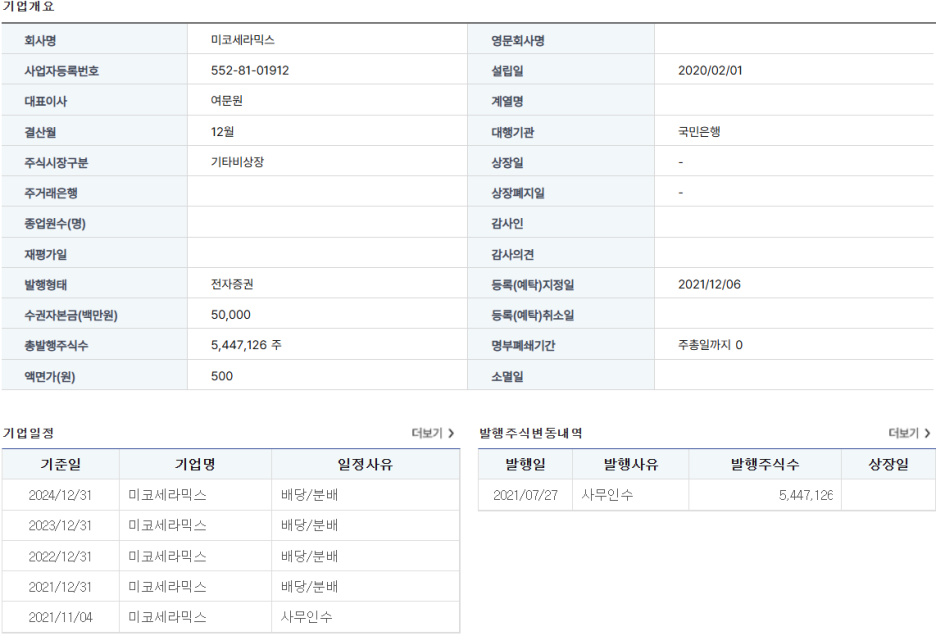The width and height of the screenshot is (936, 636).
Task: Select the 기준일 column header
Action: (x=60, y=464)
